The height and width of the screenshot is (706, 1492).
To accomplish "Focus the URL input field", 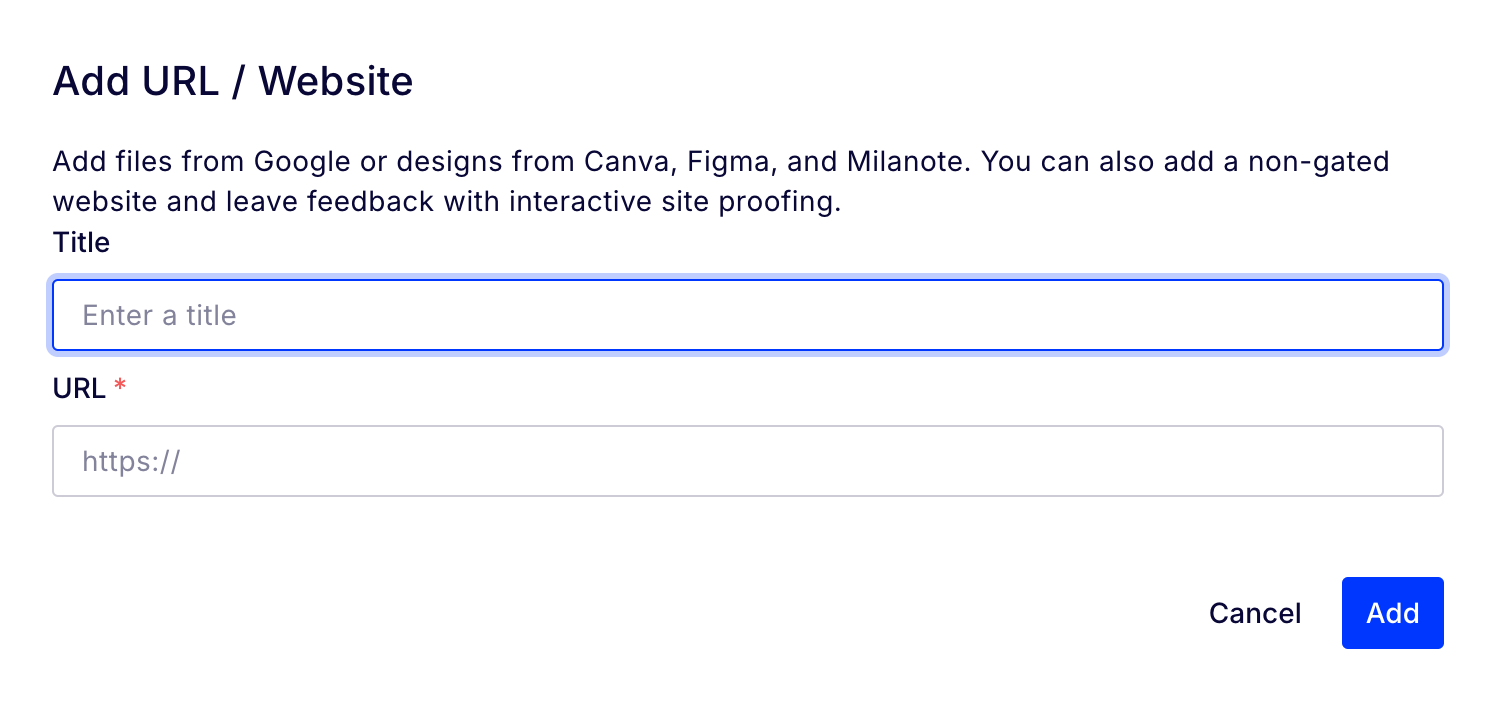I will [747, 461].
